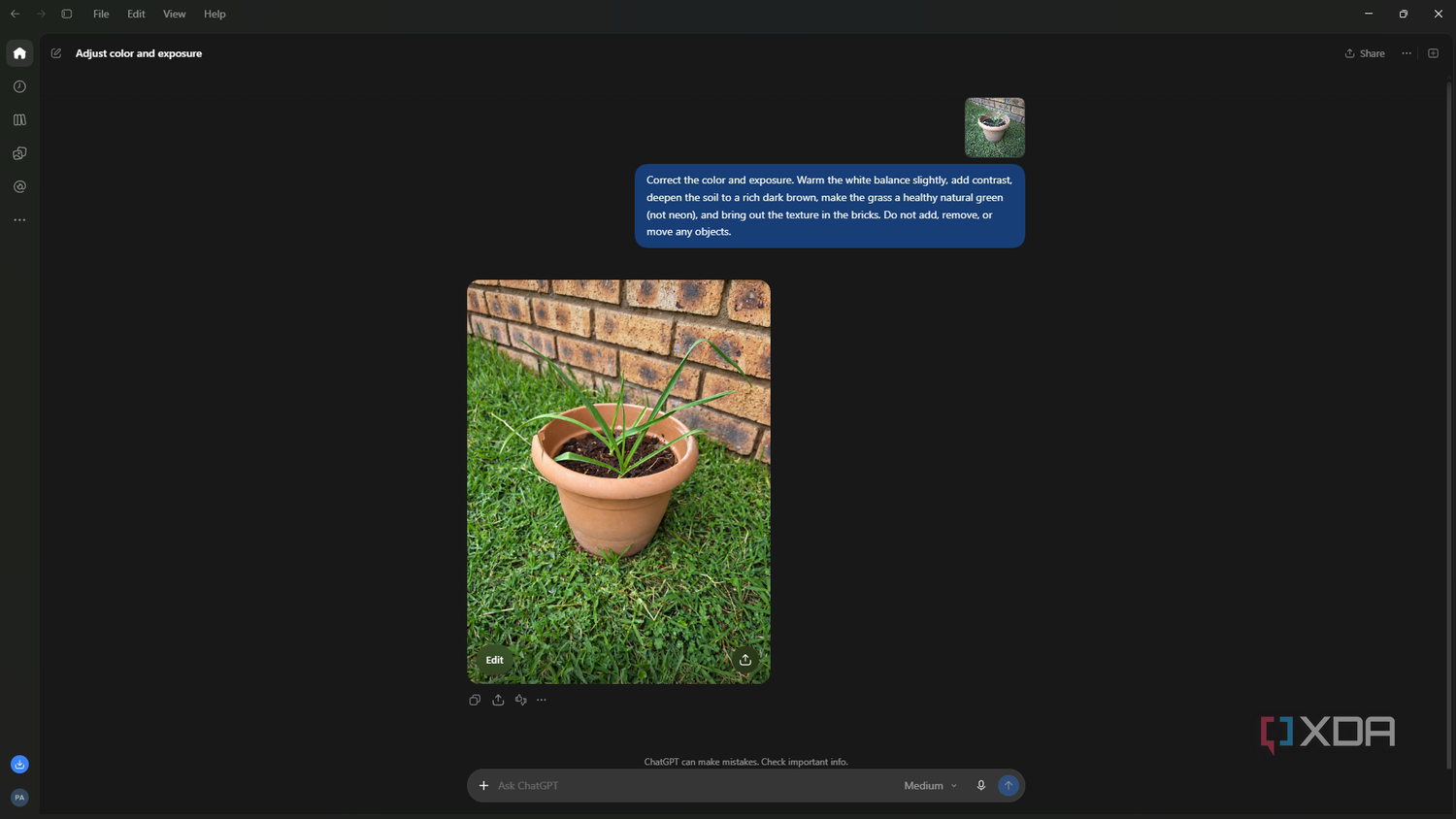This screenshot has width=1456, height=819.
Task: Open the File menu
Action: pos(101,14)
